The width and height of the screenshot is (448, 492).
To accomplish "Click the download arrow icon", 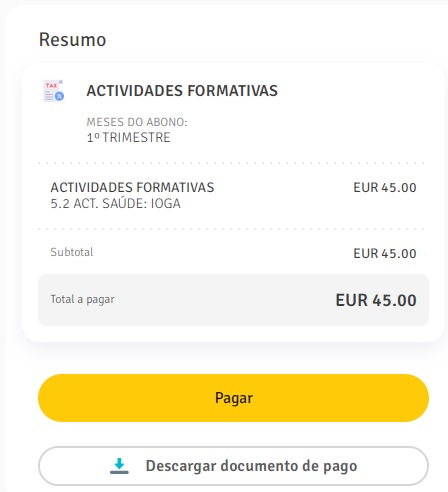I will click(119, 466).
